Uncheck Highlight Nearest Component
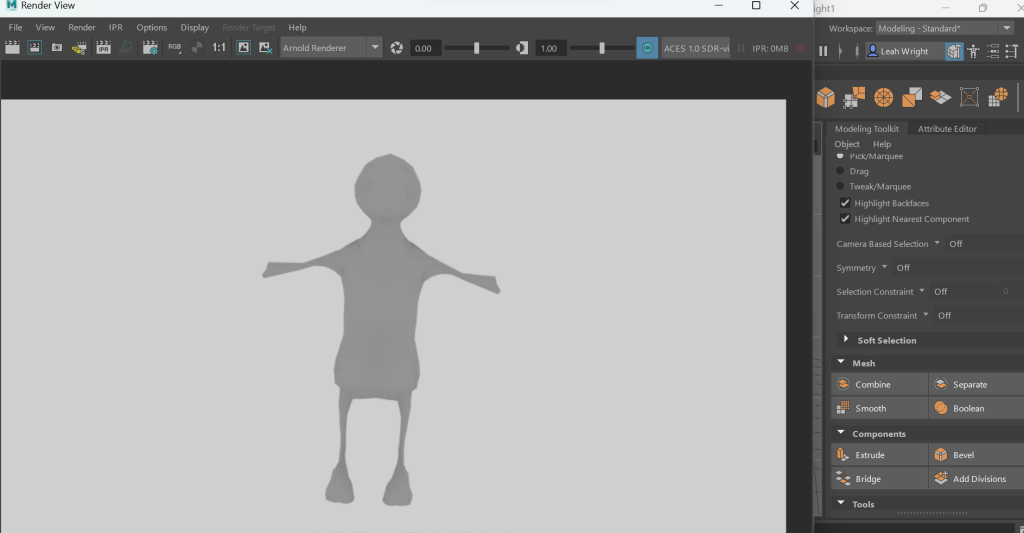This screenshot has height=533, width=1024. tap(845, 219)
